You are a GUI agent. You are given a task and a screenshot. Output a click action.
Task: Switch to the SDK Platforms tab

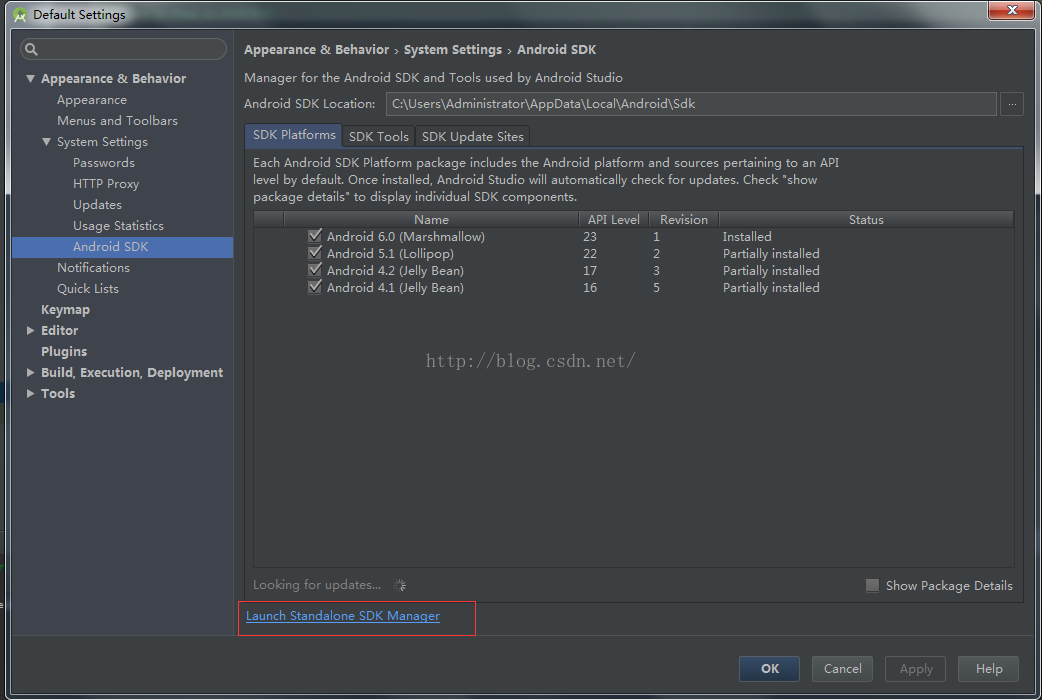[294, 135]
